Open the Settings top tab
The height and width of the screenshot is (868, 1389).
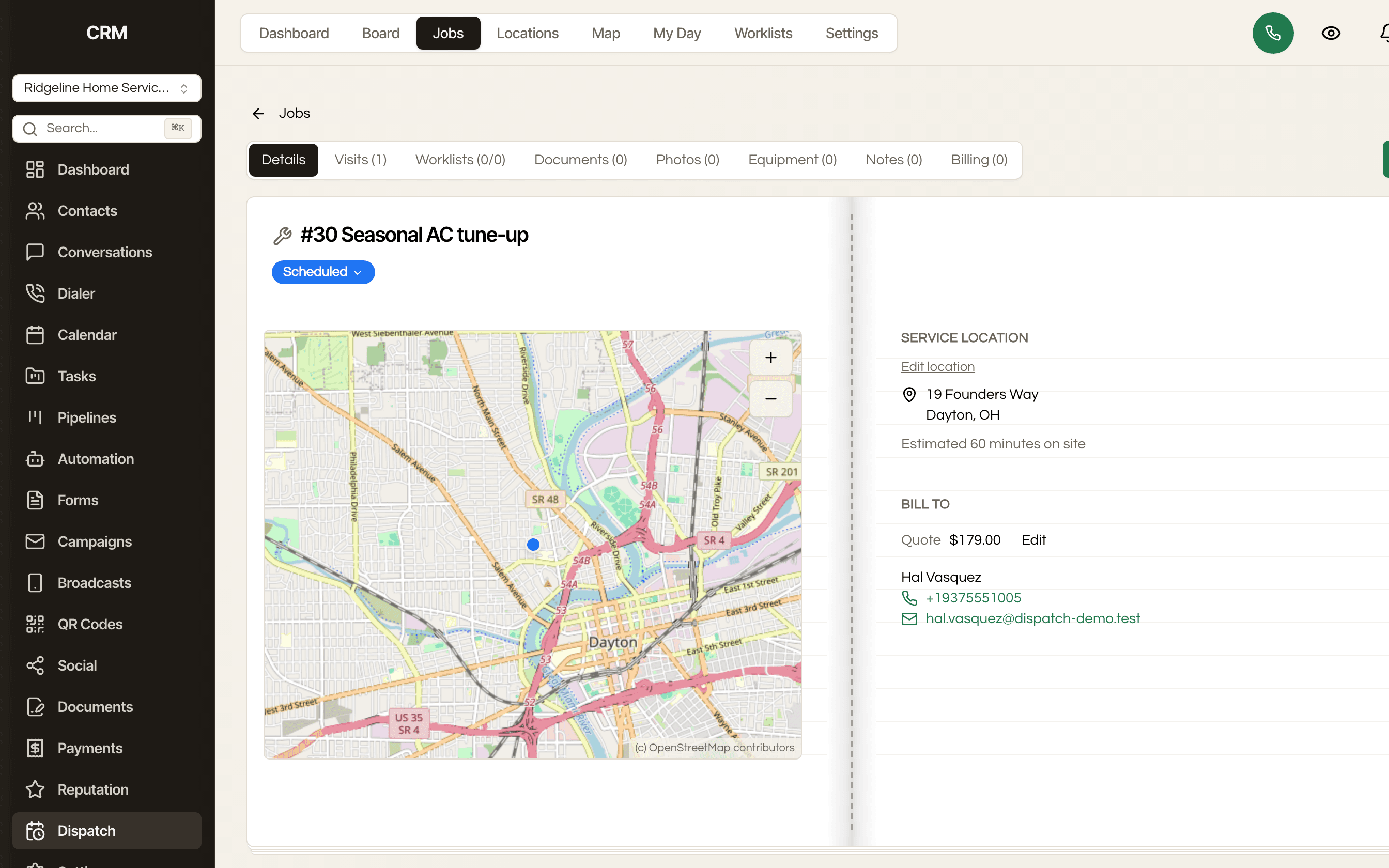[x=852, y=33]
